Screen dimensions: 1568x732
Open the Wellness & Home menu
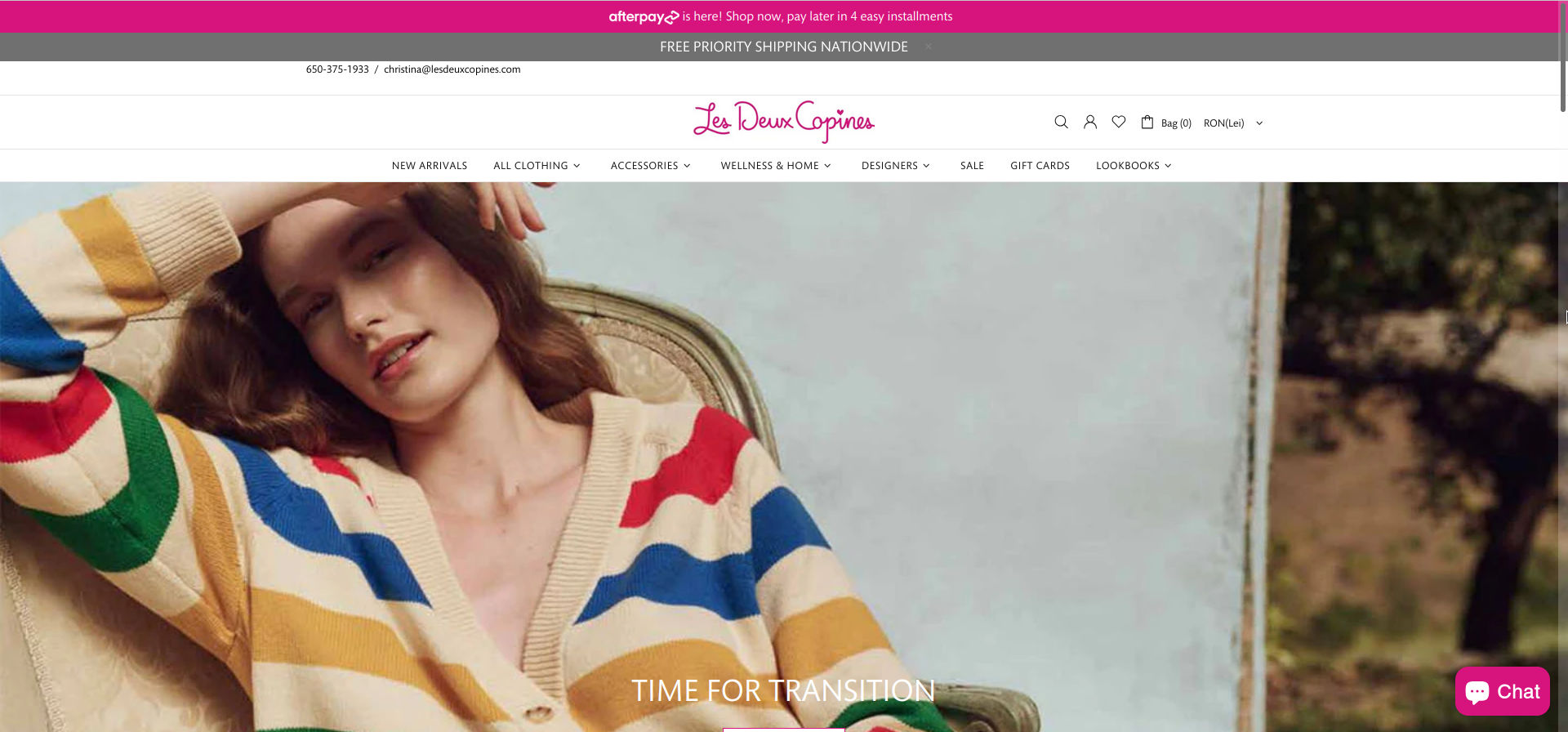(x=775, y=166)
